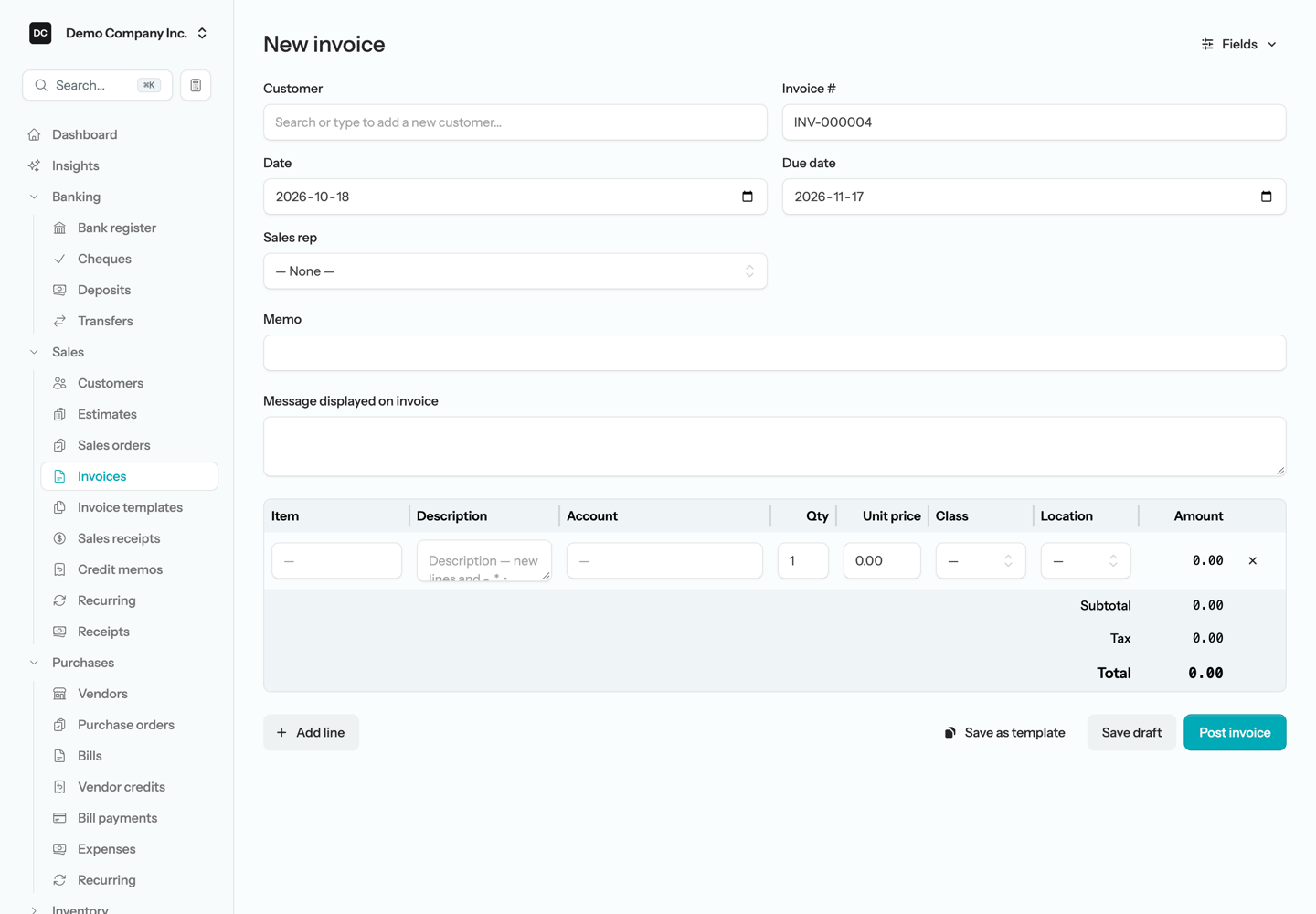Image resolution: width=1316 pixels, height=914 pixels.
Task: Collapse the Sales section
Action: (34, 352)
